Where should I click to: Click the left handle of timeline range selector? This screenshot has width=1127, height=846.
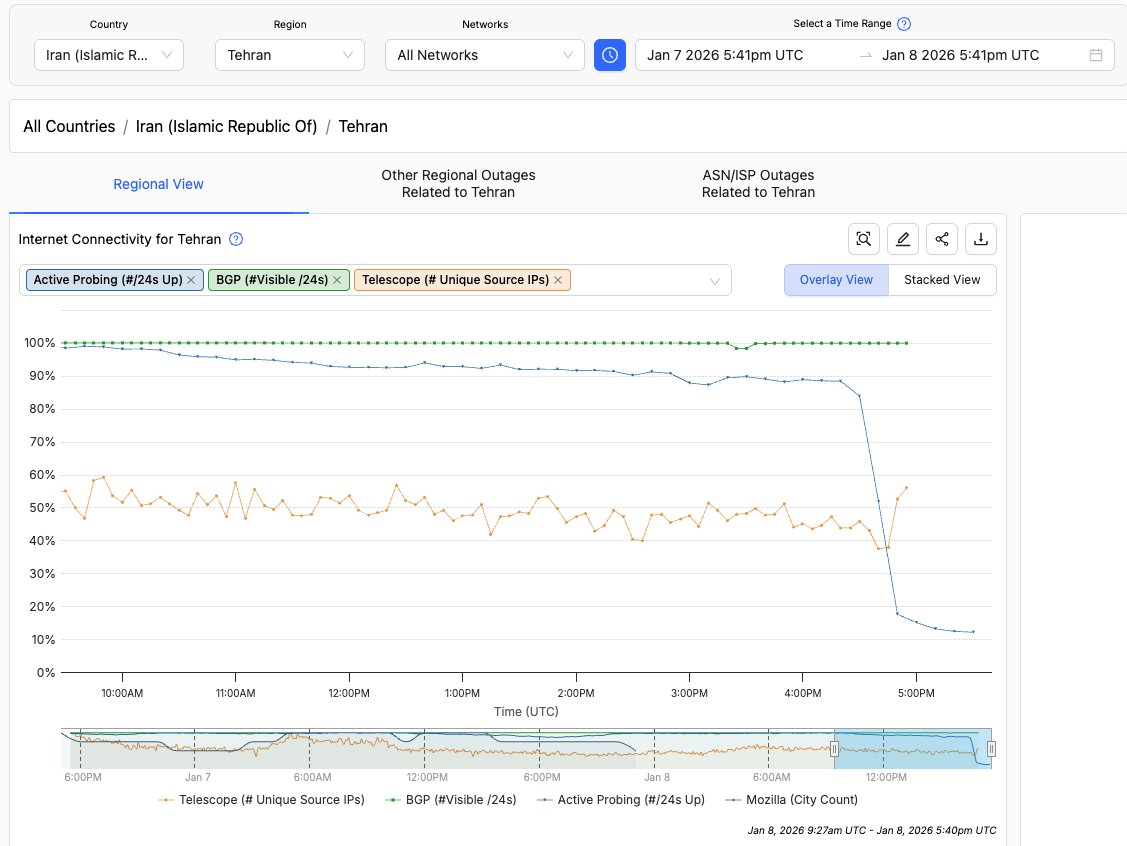834,749
